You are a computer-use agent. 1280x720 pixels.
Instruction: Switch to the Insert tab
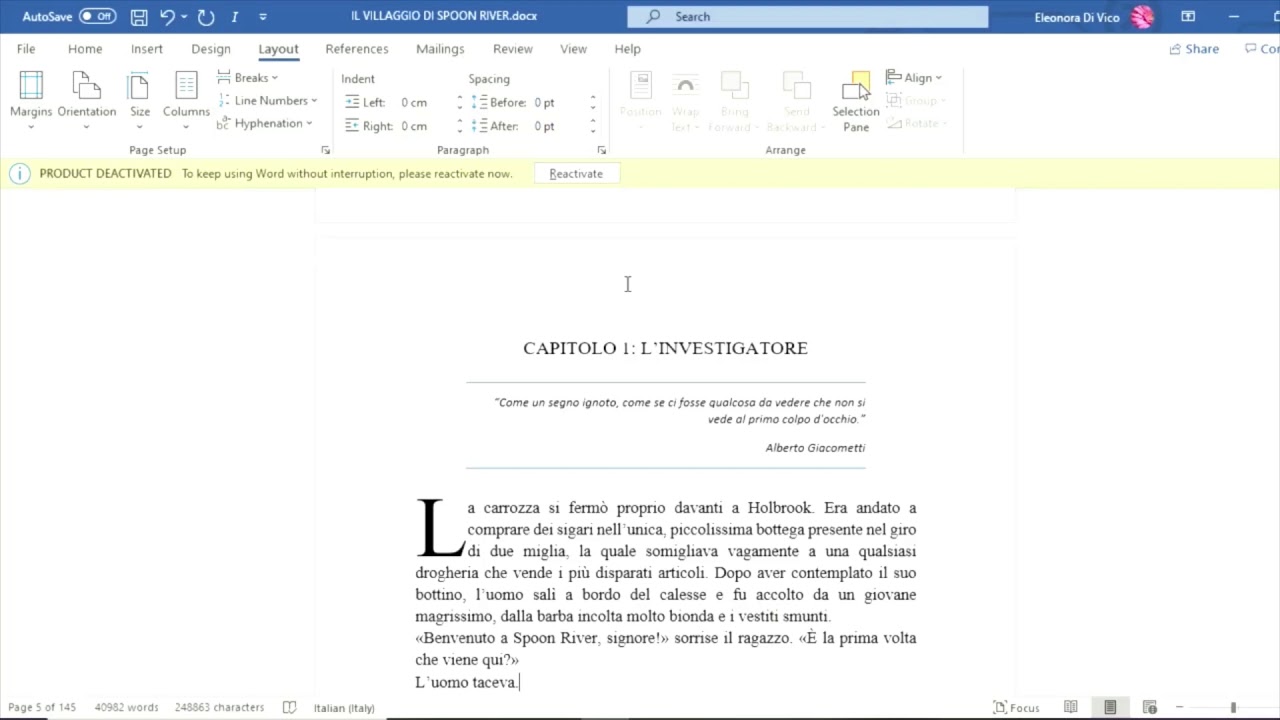(147, 49)
